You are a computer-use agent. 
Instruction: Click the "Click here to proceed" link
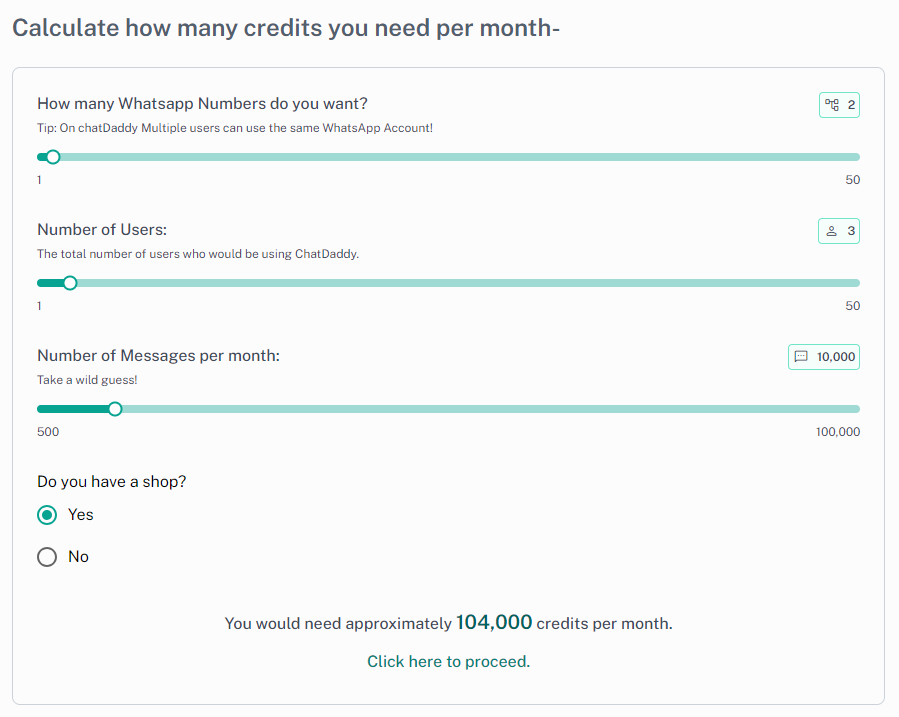(448, 661)
